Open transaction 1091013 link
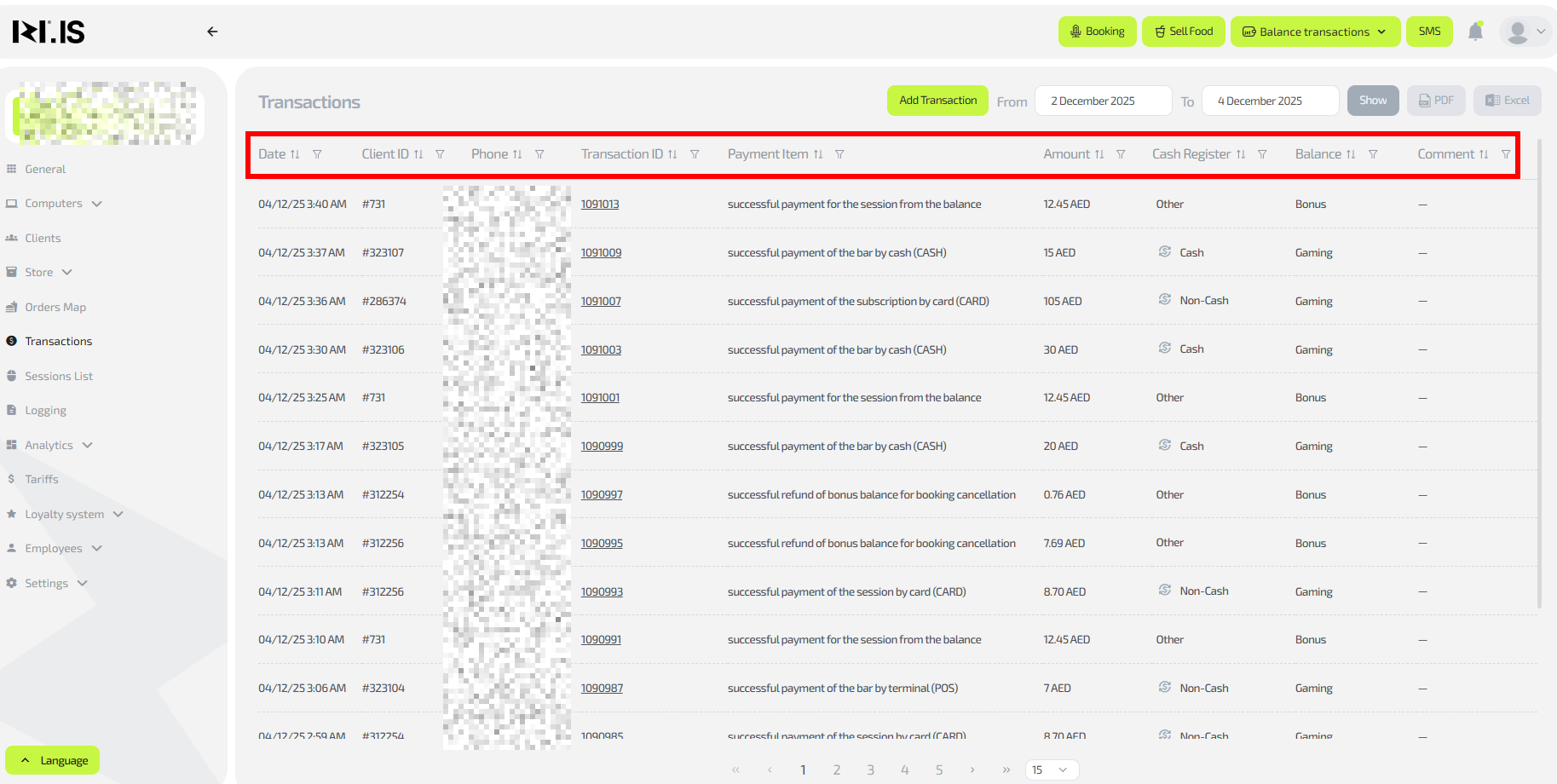Image resolution: width=1557 pixels, height=784 pixels. [600, 205]
